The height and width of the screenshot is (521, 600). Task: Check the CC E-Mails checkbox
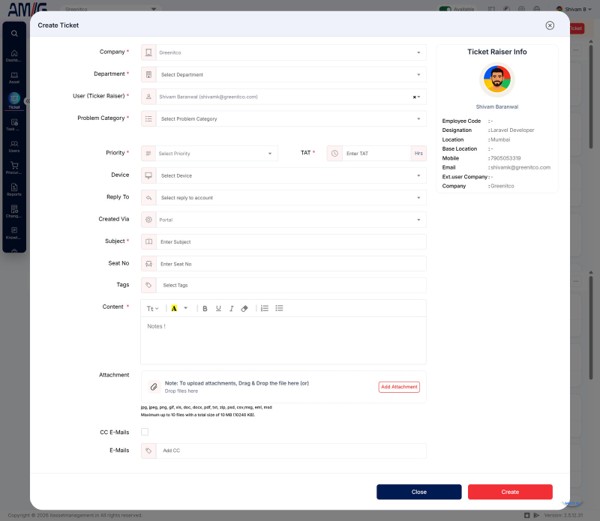145,432
